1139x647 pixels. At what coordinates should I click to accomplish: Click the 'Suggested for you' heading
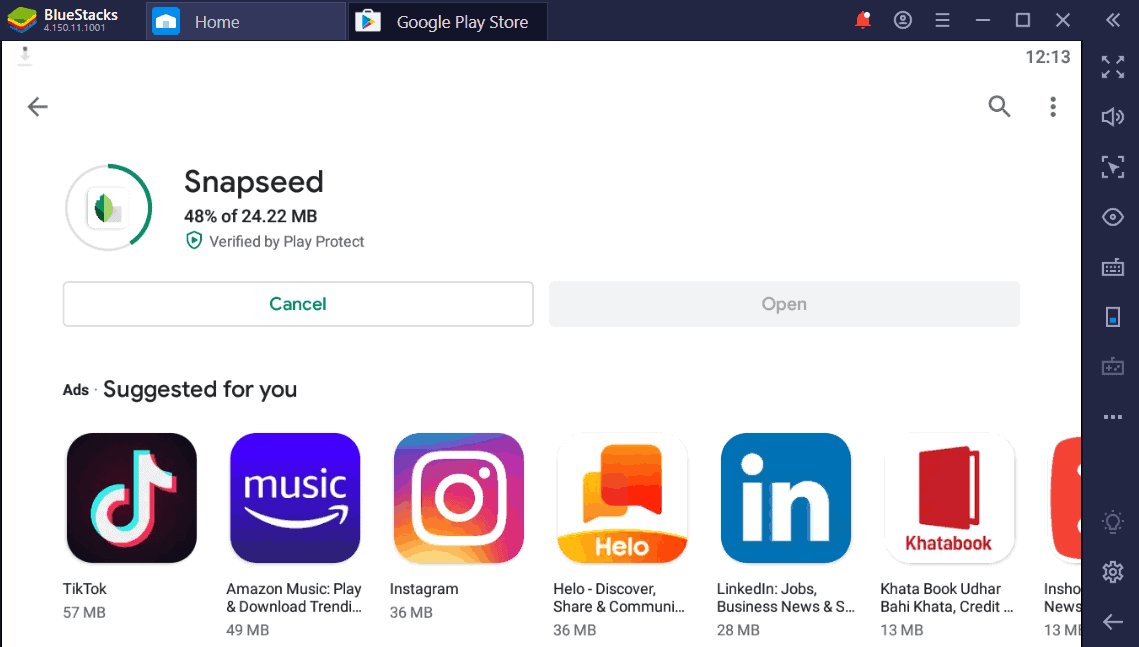point(200,389)
